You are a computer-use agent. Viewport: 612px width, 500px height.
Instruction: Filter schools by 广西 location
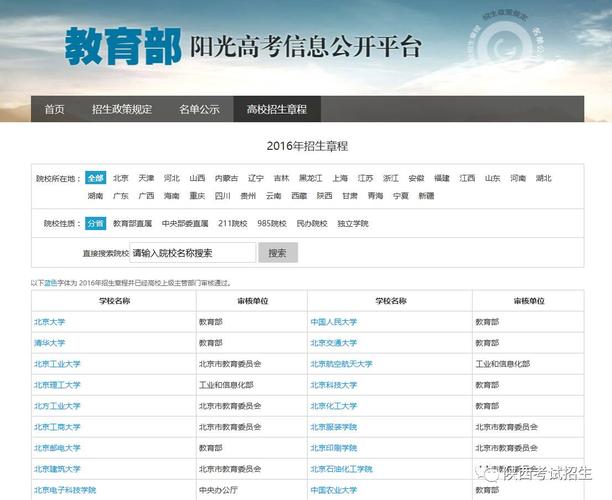click(x=146, y=196)
